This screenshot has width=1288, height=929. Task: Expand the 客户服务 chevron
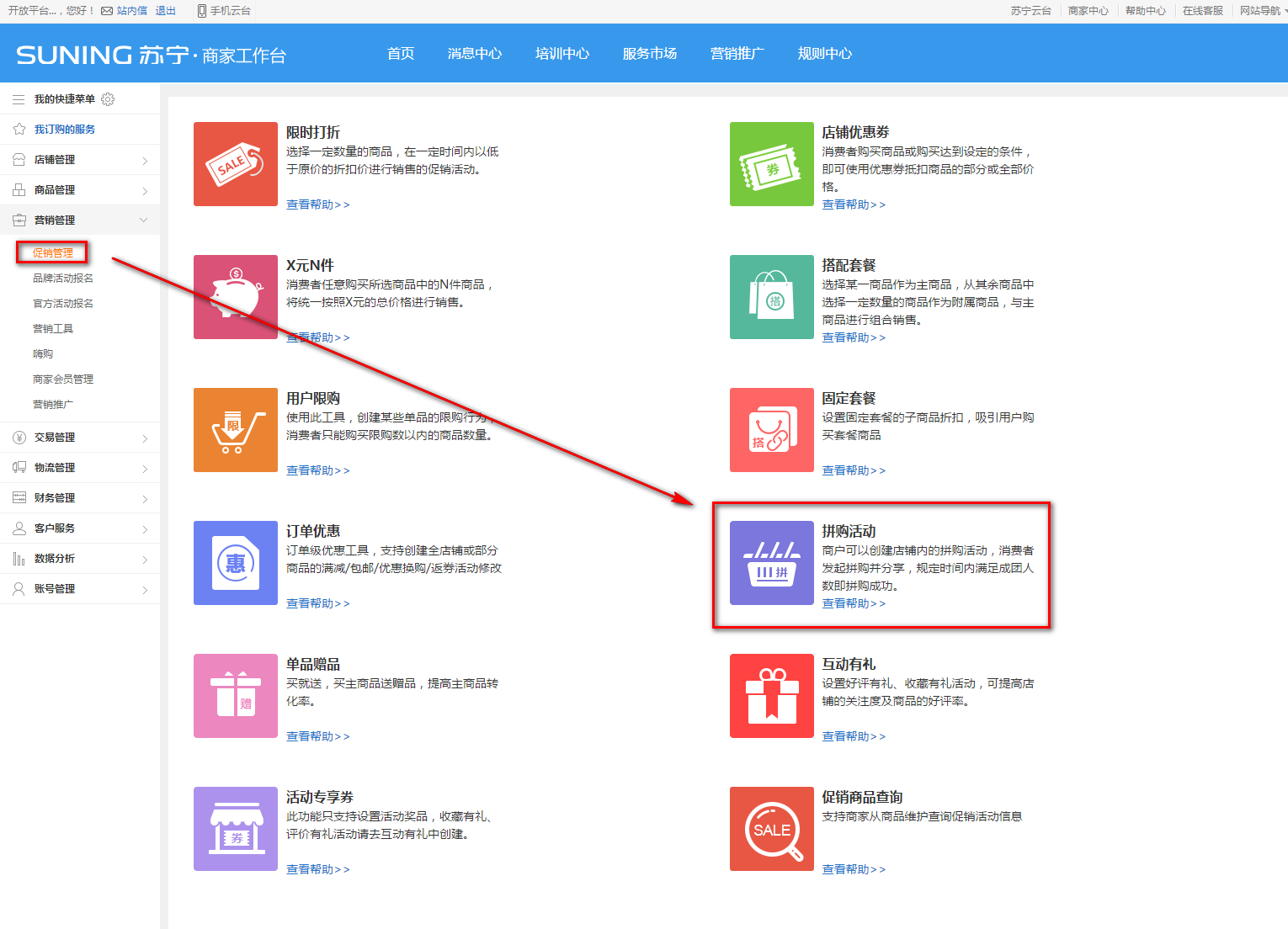pos(145,529)
